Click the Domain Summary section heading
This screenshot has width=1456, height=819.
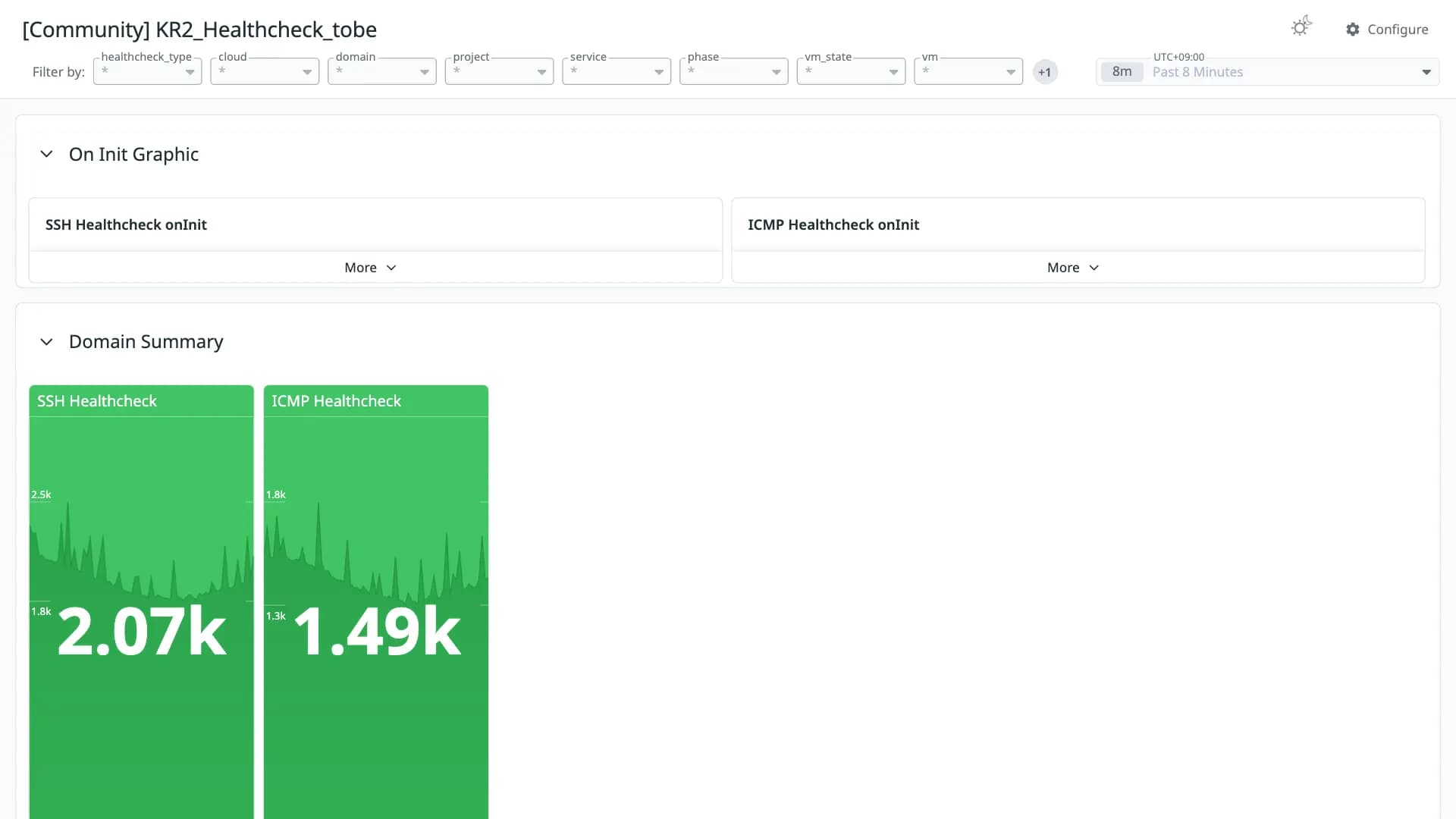(x=146, y=342)
